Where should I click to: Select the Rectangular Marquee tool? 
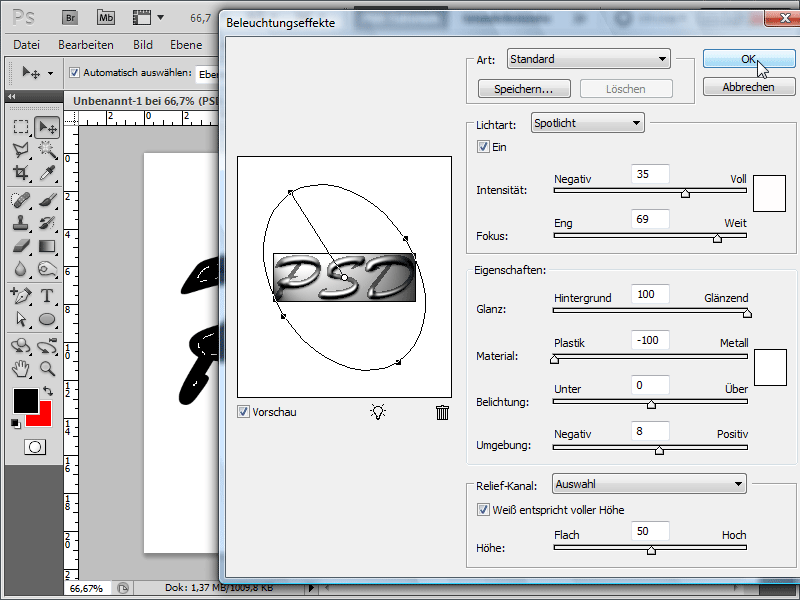21,127
